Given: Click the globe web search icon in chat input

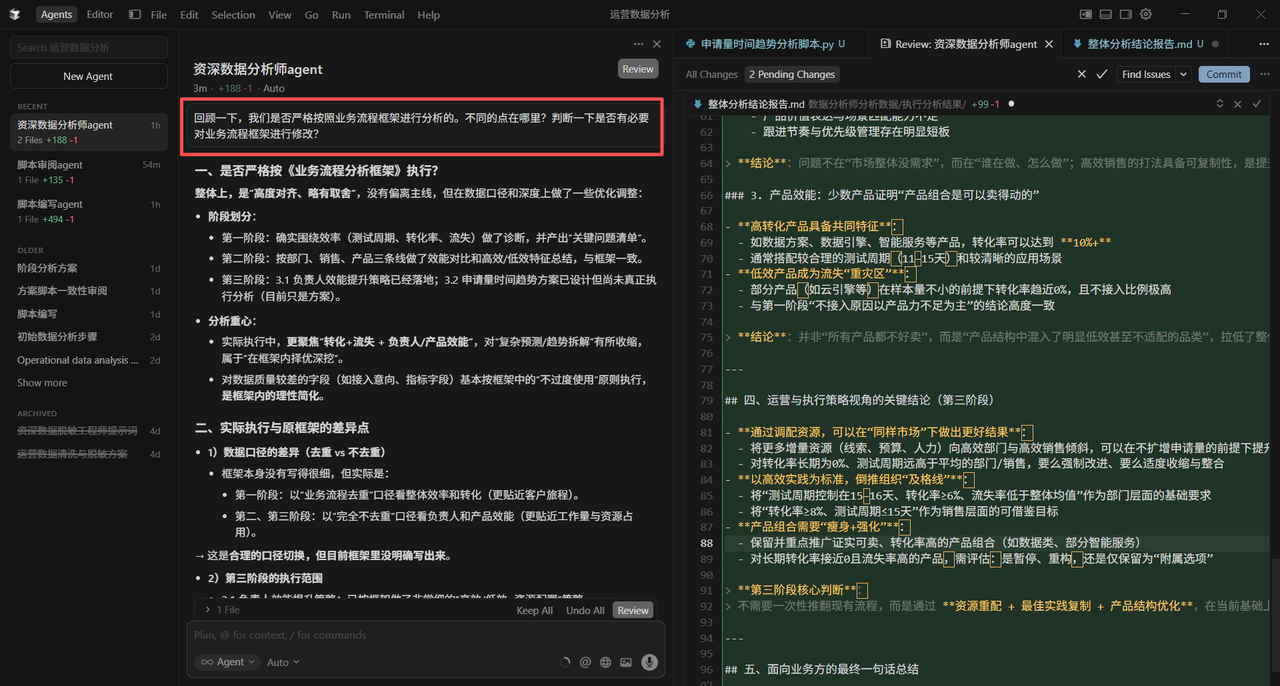Looking at the screenshot, I should (x=605, y=661).
